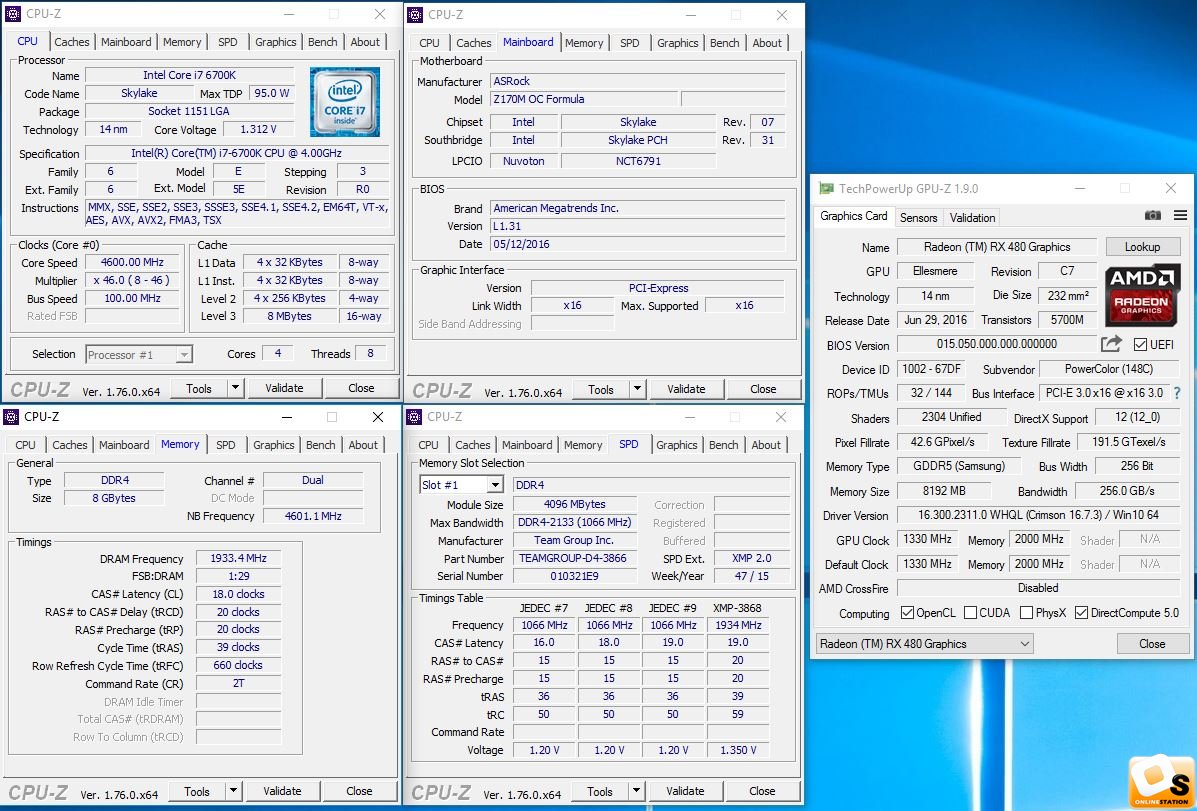Click Validate in the Motherboard window
This screenshot has width=1197, height=811.
pyautogui.click(x=686, y=389)
